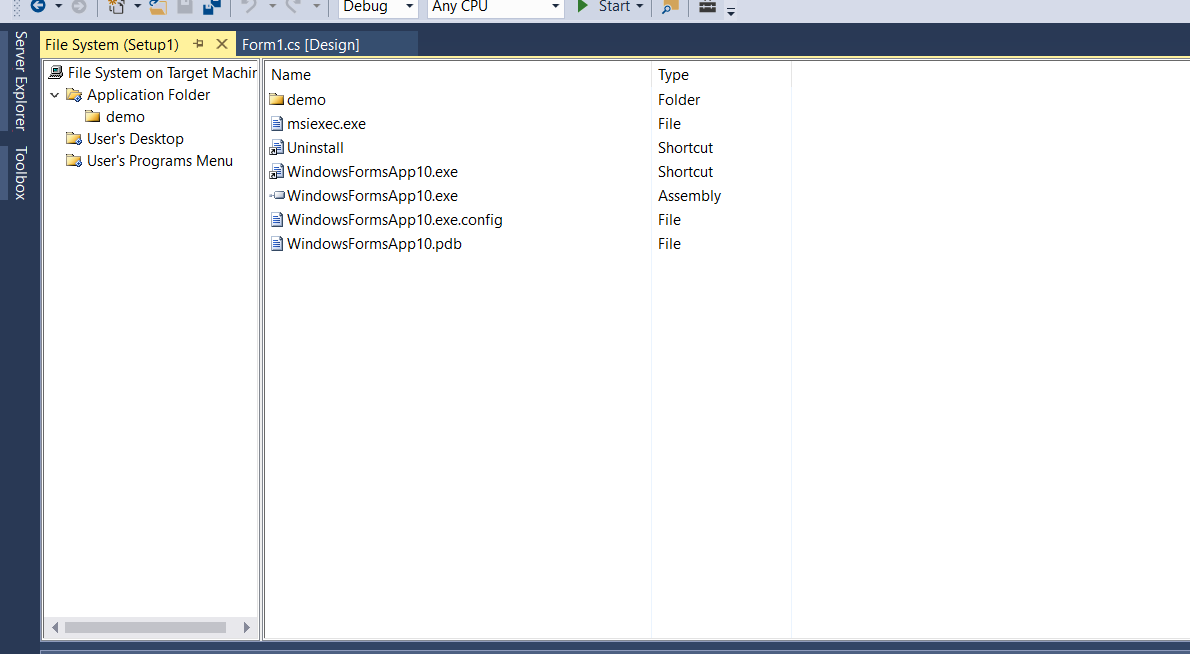1190x654 pixels.
Task: Click demo folder icon in tree
Action: click(x=93, y=117)
